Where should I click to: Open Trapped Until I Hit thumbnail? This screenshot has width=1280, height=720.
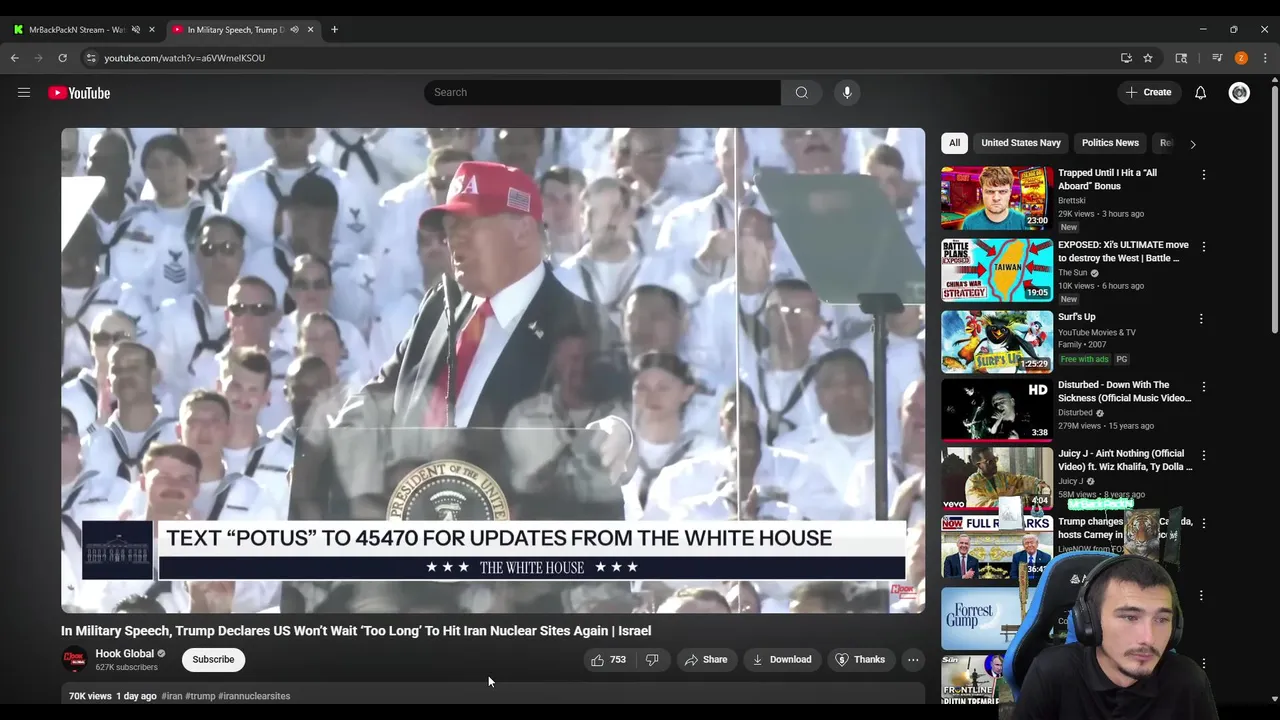pos(996,198)
